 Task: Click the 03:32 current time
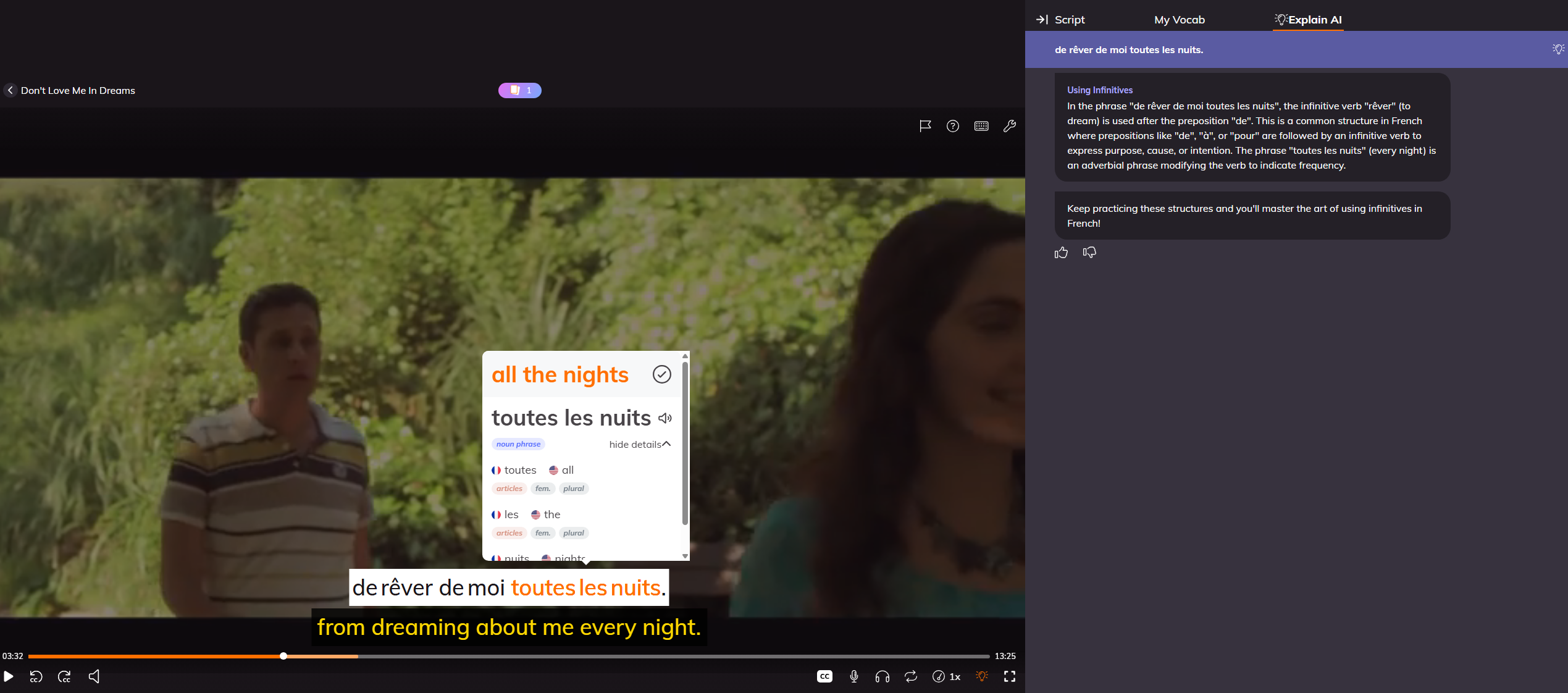pos(13,656)
